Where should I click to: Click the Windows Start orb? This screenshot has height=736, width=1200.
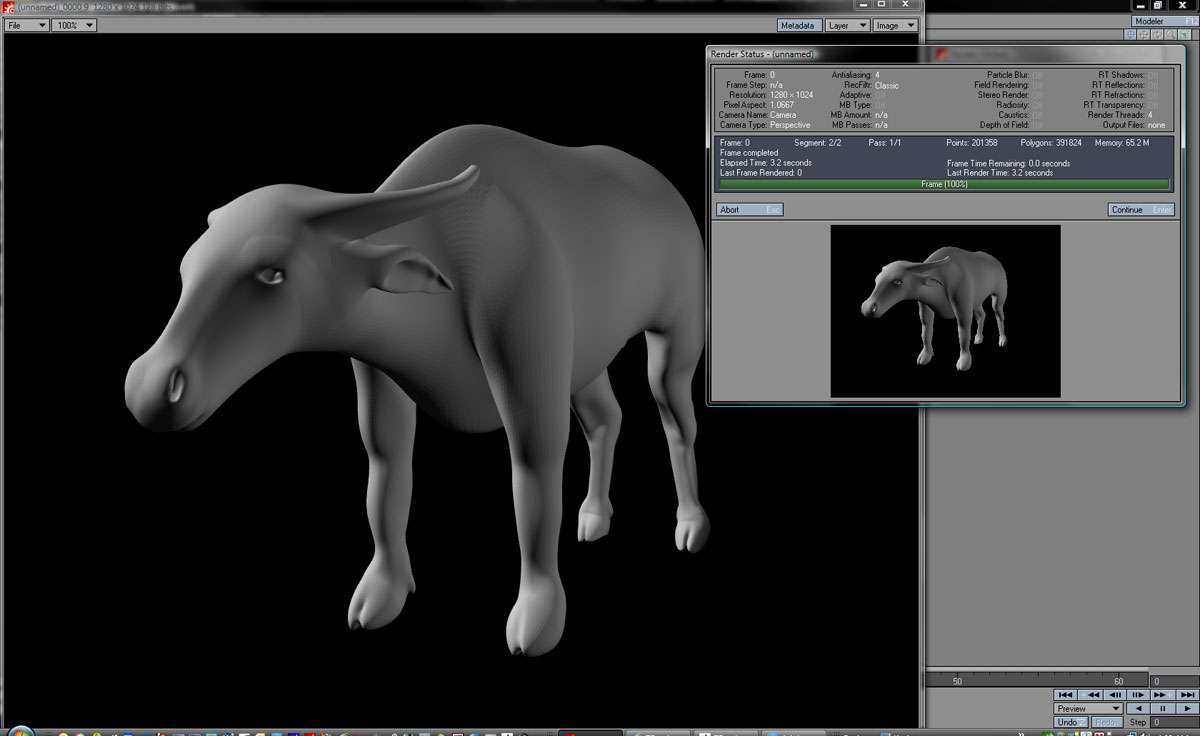click(22, 731)
